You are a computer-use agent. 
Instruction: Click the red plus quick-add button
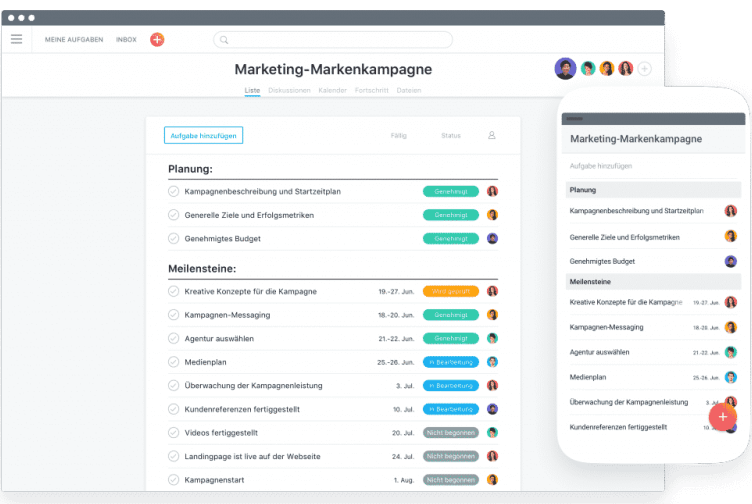pyautogui.click(x=157, y=39)
